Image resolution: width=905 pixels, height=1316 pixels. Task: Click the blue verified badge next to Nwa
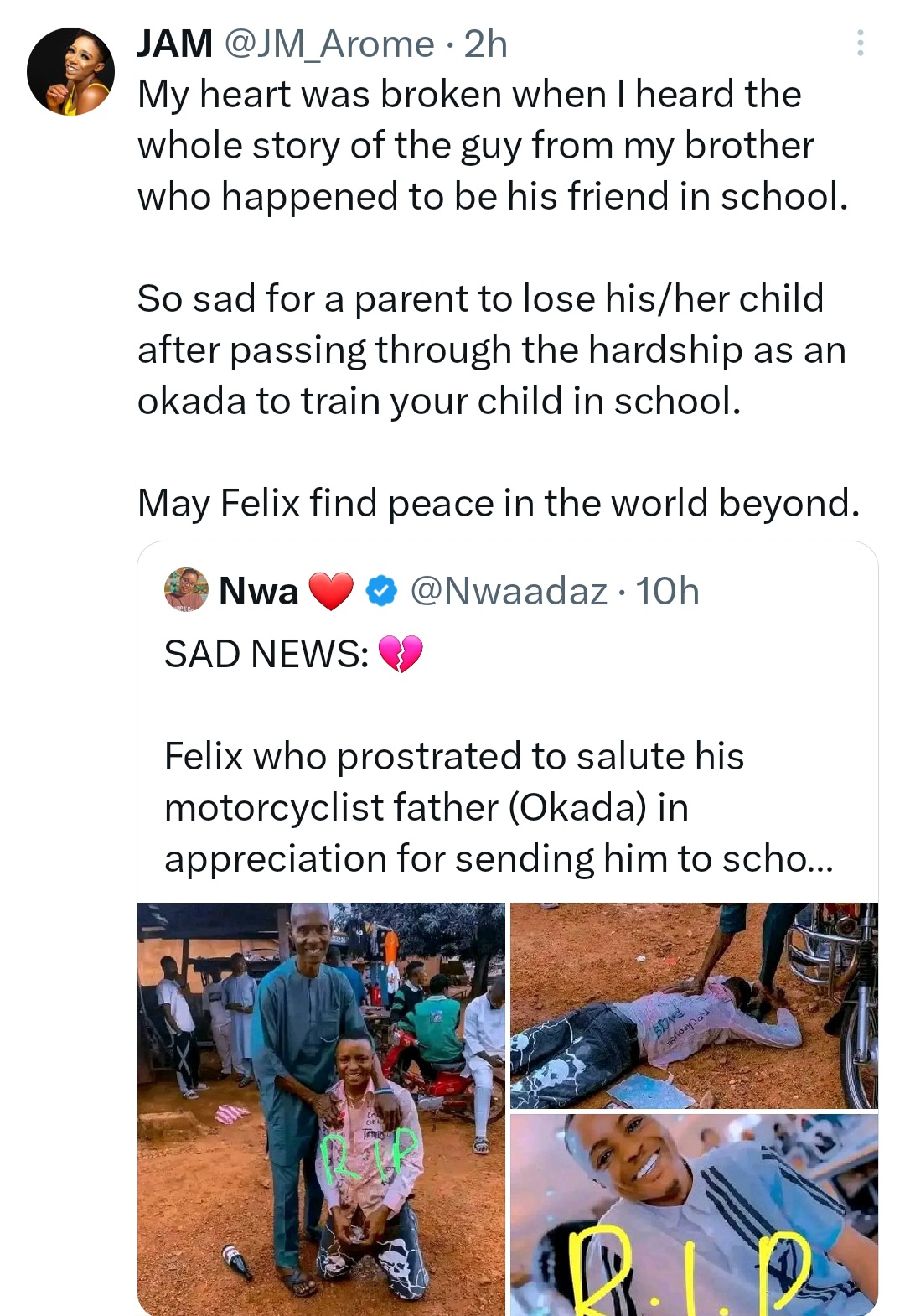383,591
